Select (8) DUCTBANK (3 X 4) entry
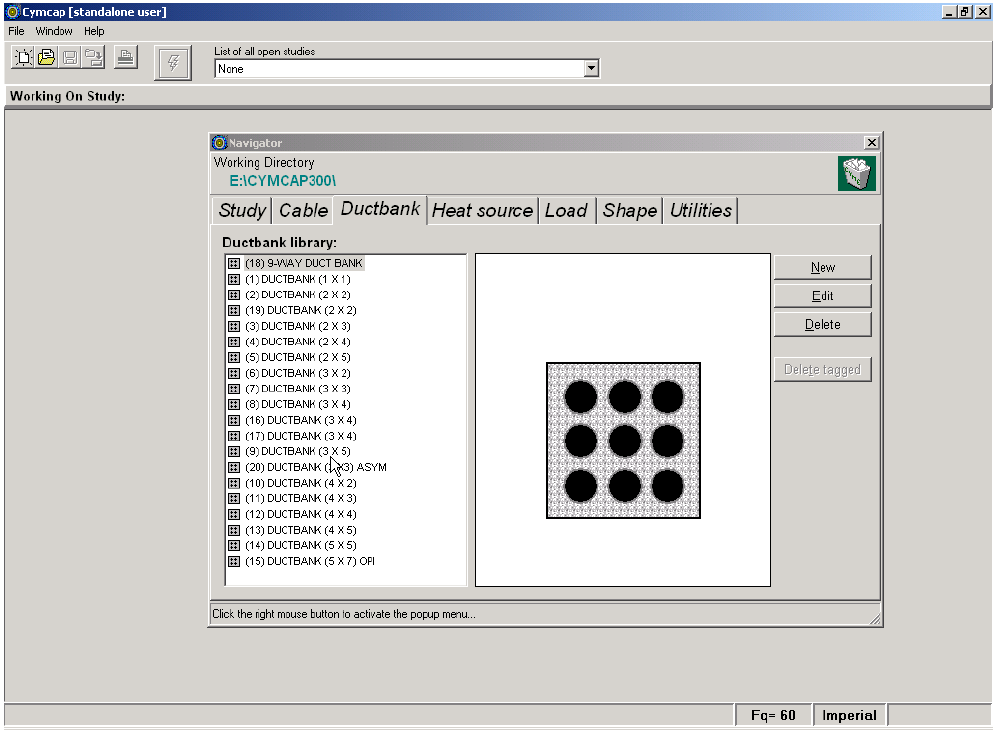 [x=298, y=404]
